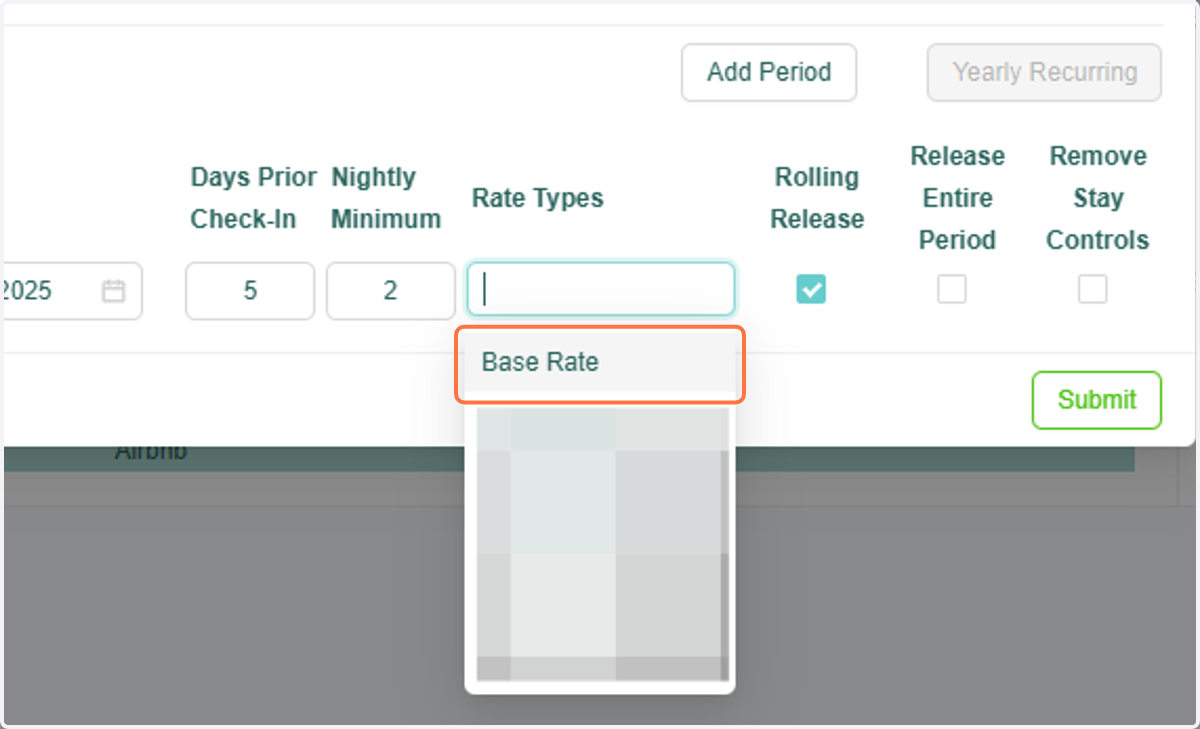Select Base Rate from dropdown list

click(600, 363)
